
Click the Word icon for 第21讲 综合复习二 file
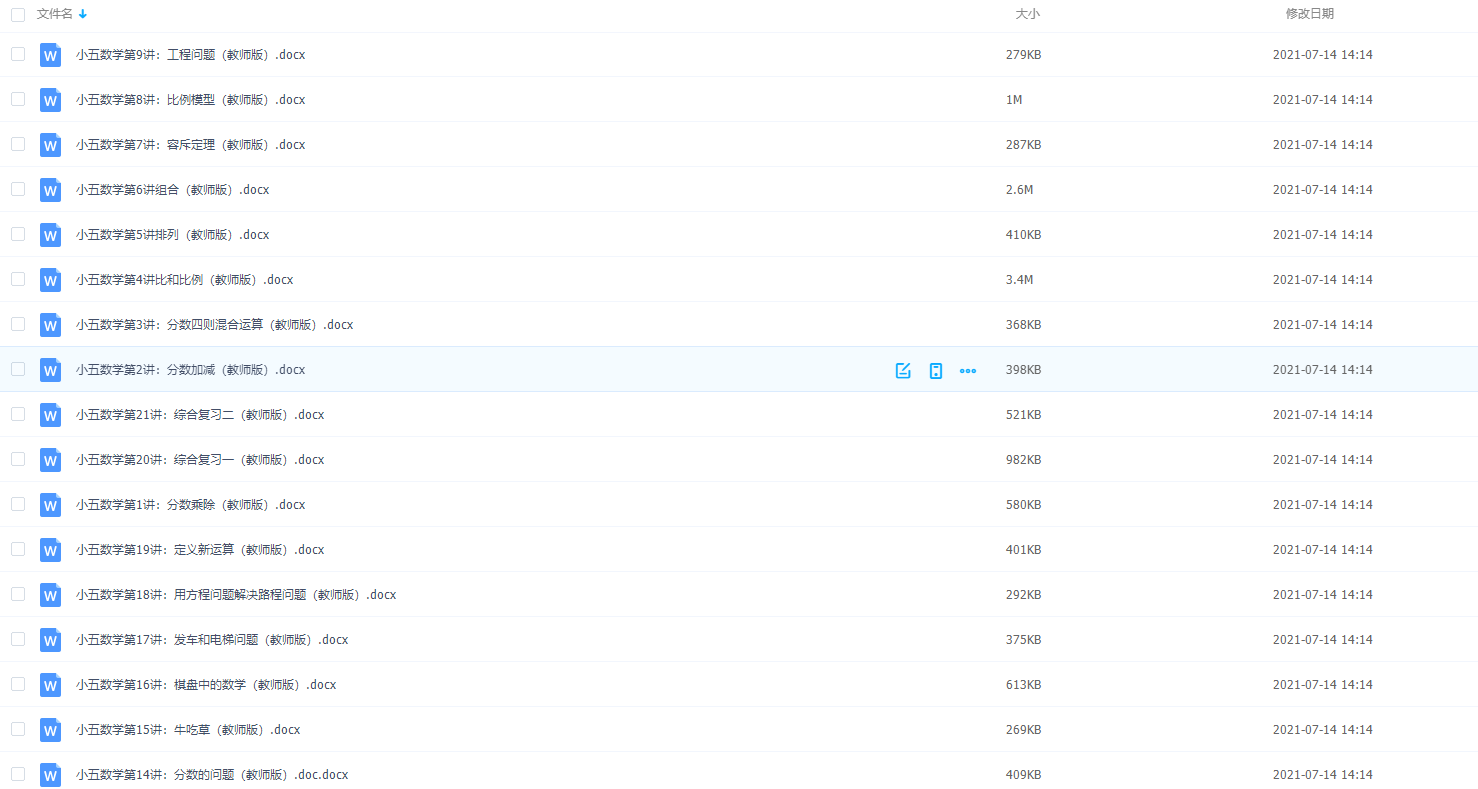click(x=50, y=415)
